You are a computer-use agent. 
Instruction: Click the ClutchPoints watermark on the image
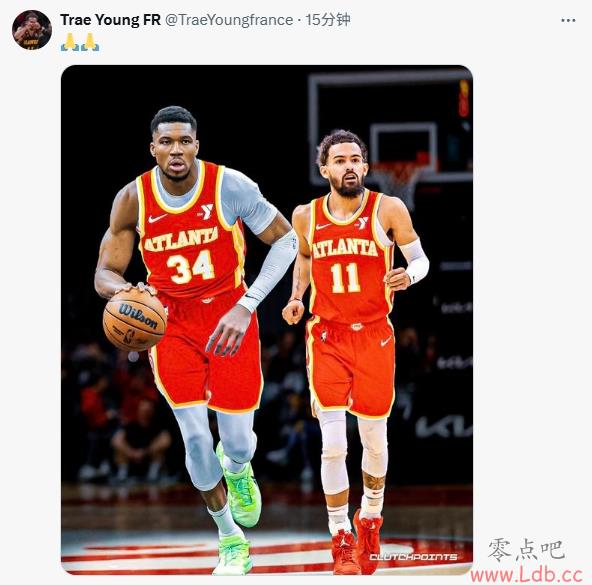(413, 557)
